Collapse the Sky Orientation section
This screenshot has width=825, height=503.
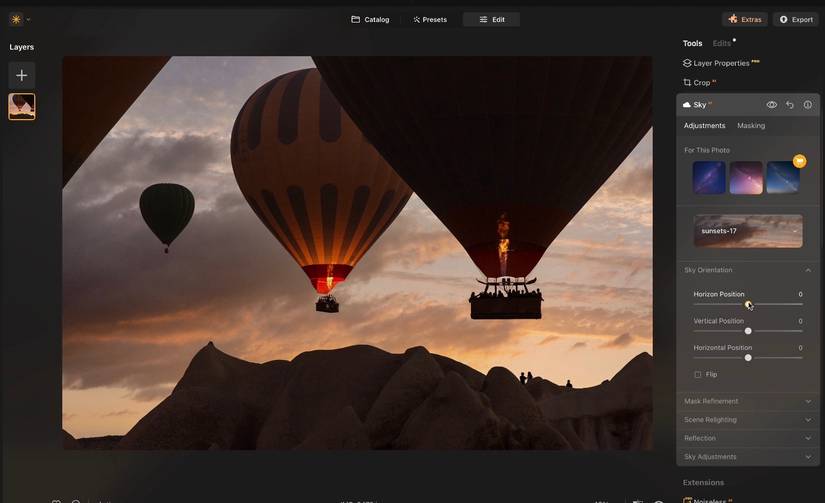click(747, 270)
